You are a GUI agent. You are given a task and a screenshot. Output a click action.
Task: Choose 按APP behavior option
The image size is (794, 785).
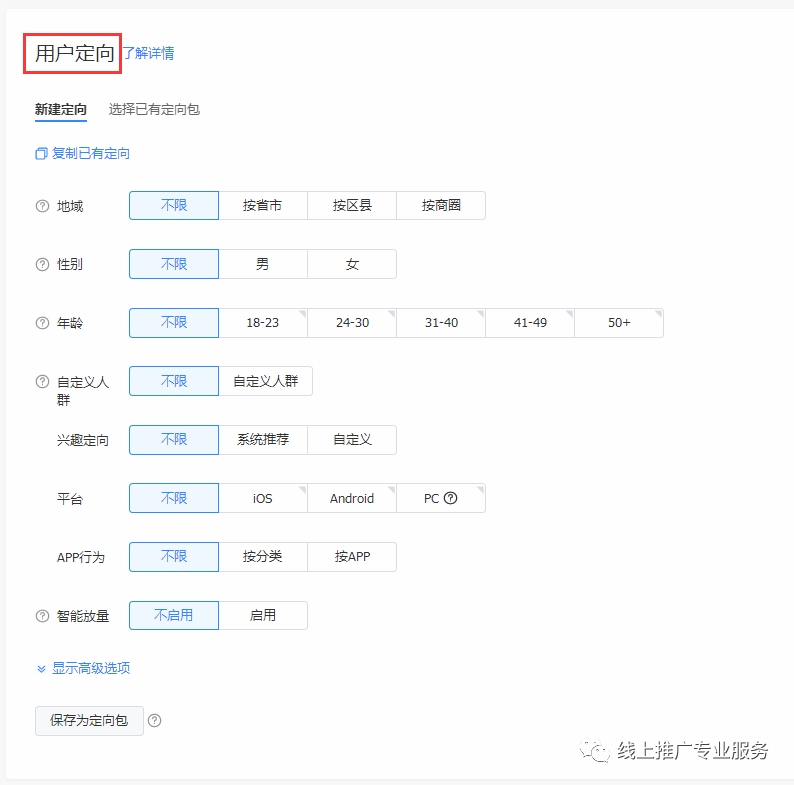(x=352, y=557)
